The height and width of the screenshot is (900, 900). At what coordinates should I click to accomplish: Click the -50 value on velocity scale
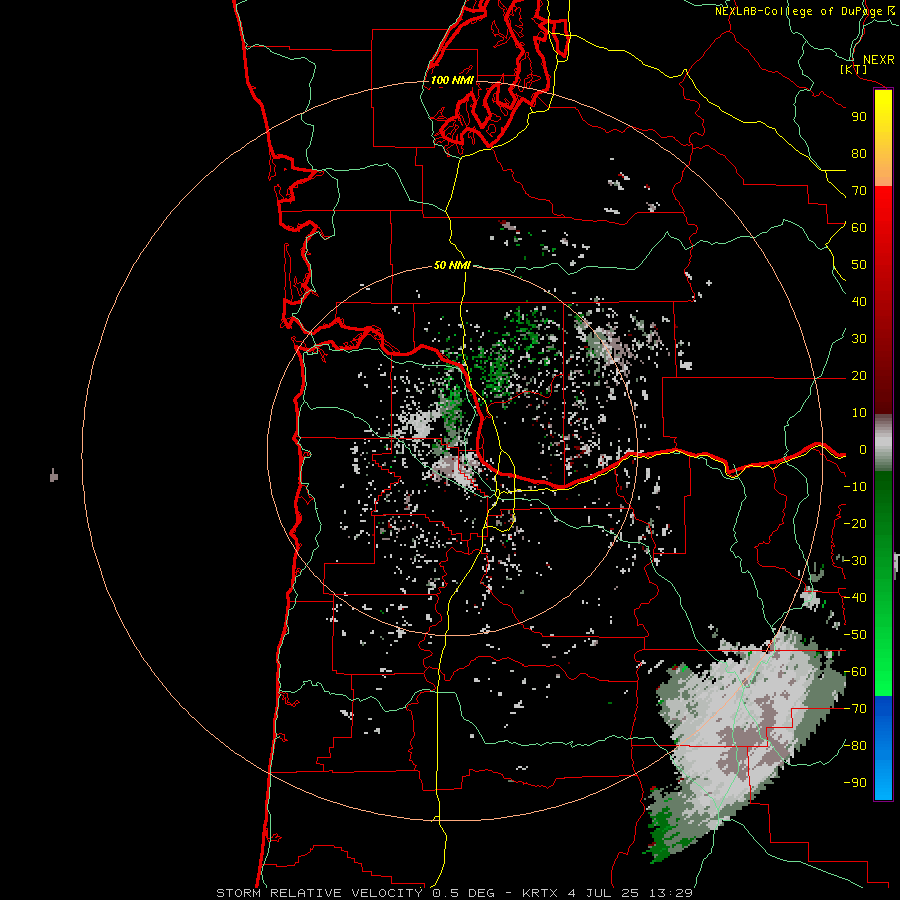coord(855,635)
